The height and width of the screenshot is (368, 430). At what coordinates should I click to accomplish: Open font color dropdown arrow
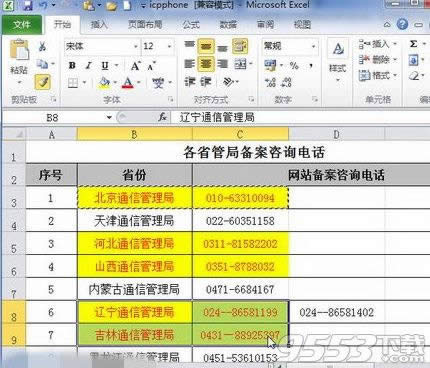(x=138, y=82)
